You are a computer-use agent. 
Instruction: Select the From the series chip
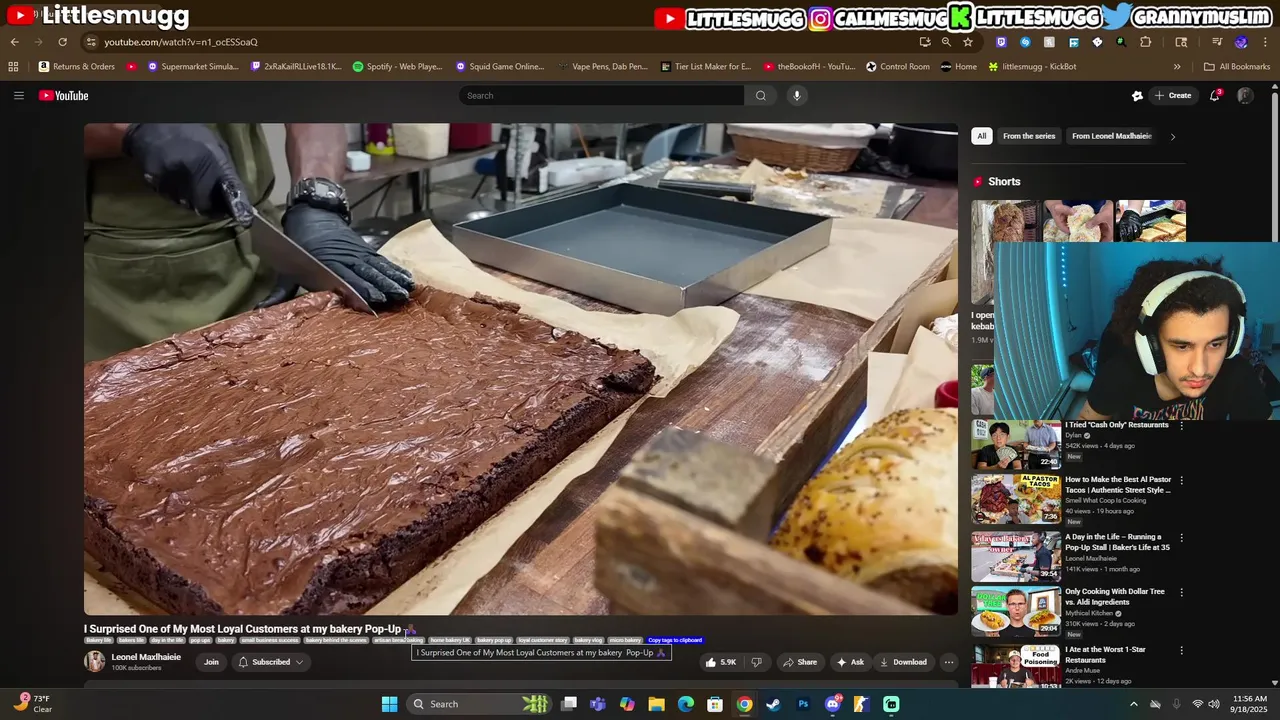tap(1029, 136)
